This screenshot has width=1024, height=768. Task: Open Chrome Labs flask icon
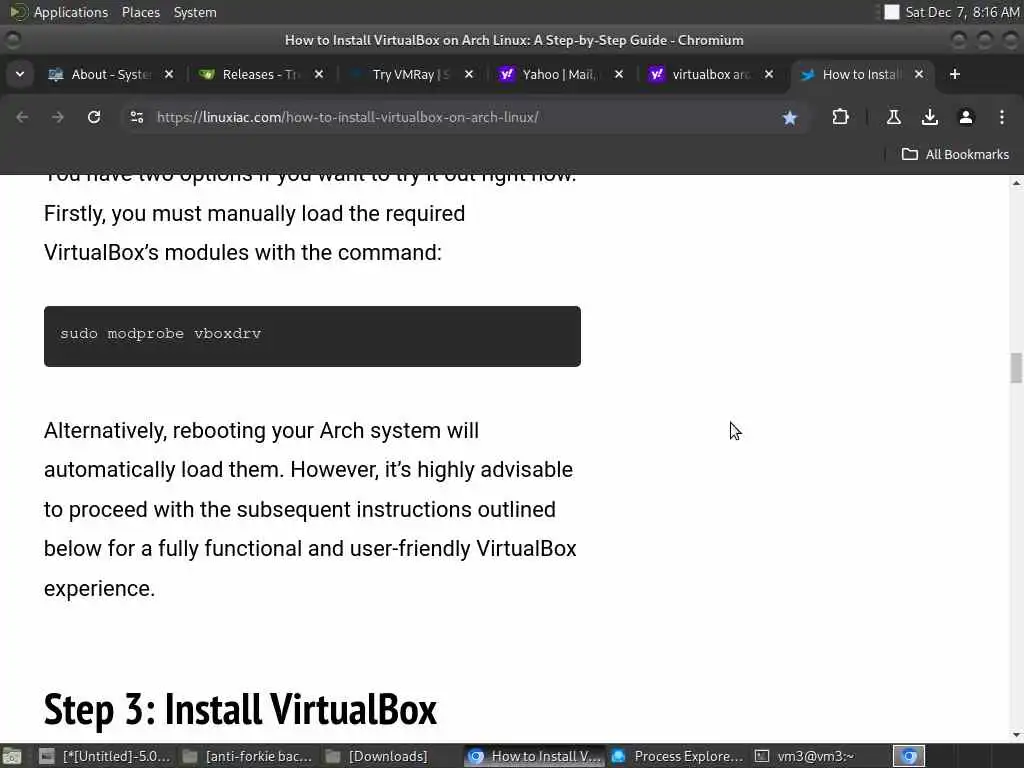[x=893, y=117]
